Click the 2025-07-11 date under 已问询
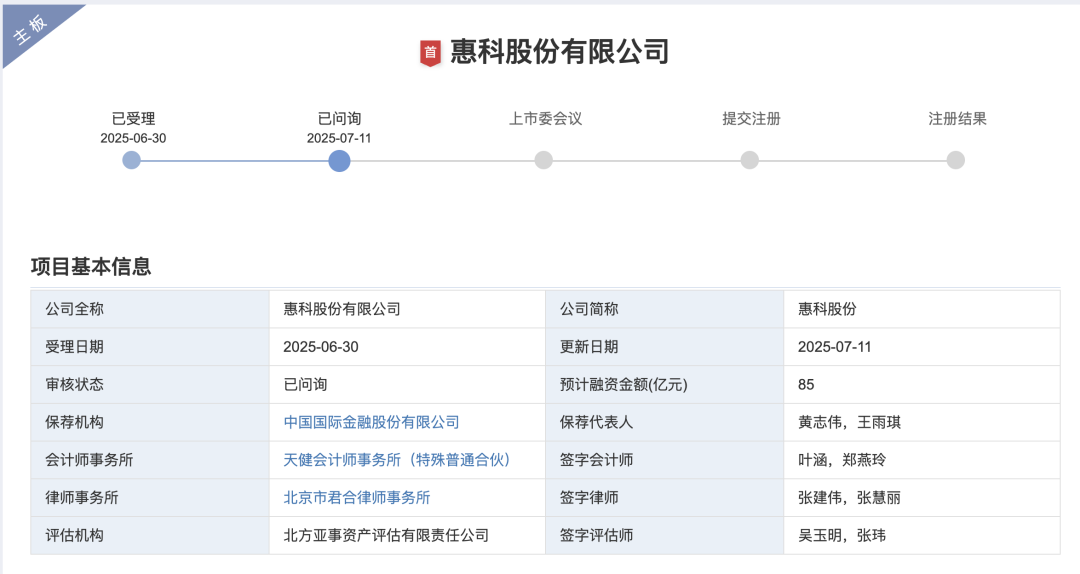This screenshot has width=1080, height=574. [339, 139]
